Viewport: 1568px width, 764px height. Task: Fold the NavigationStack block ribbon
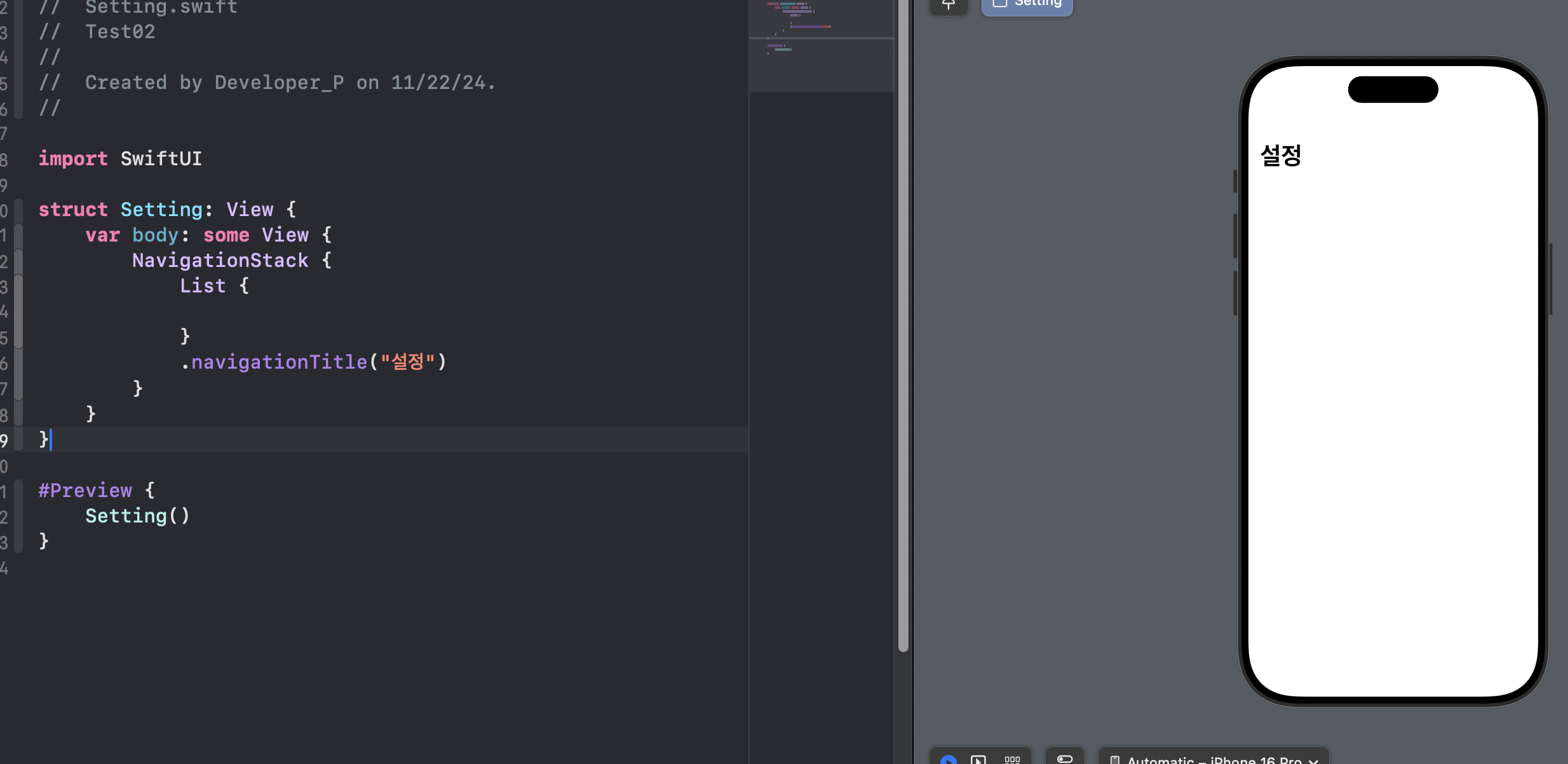point(18,261)
